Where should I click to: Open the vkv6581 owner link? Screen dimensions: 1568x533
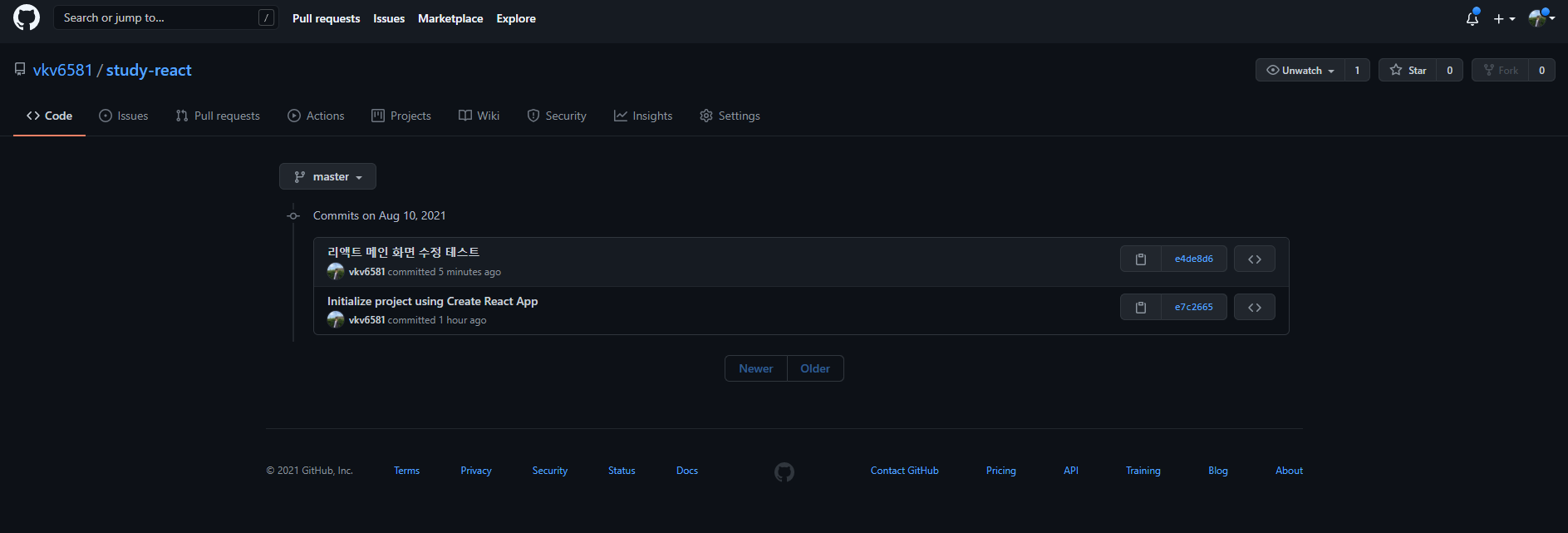[62, 70]
